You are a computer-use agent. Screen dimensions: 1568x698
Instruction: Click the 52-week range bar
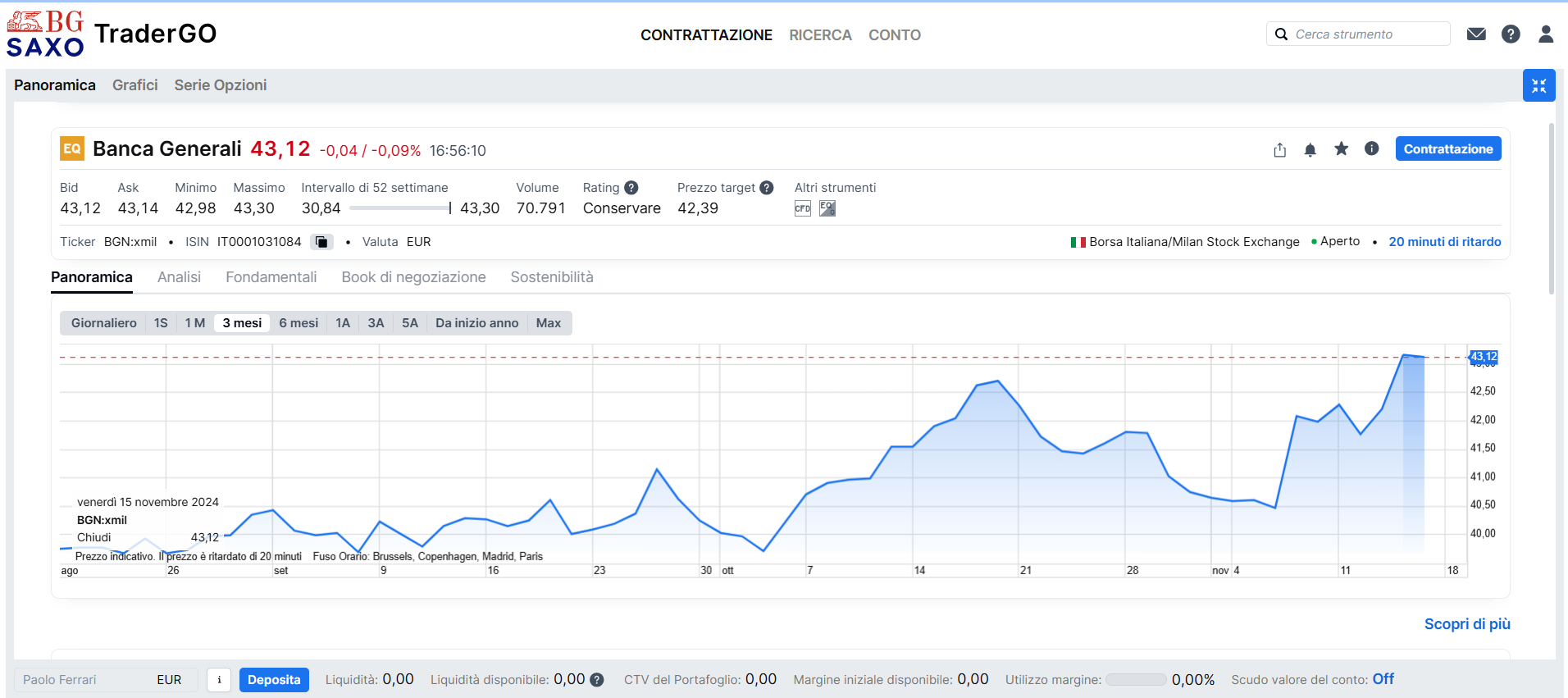400,208
